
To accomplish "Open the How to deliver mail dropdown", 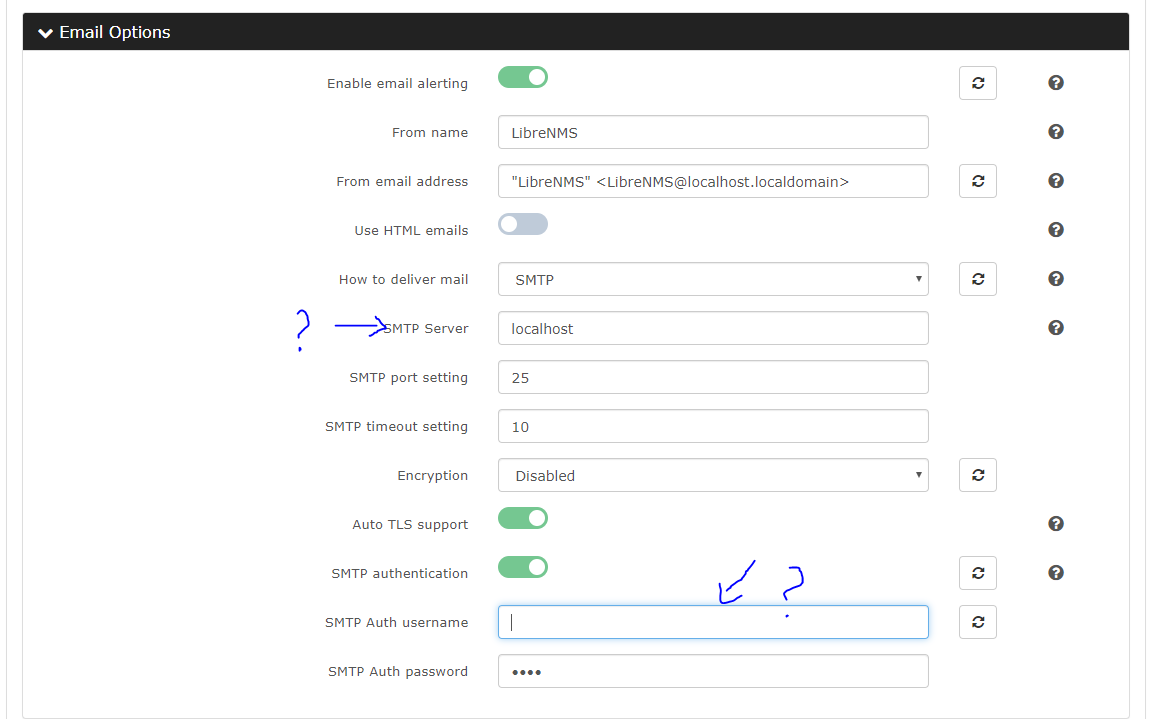I will coord(712,279).
